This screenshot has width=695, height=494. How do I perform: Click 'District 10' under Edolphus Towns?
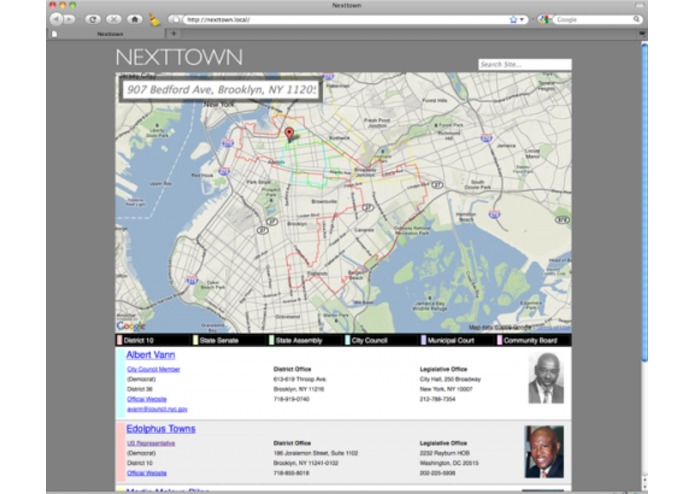[x=140, y=463]
